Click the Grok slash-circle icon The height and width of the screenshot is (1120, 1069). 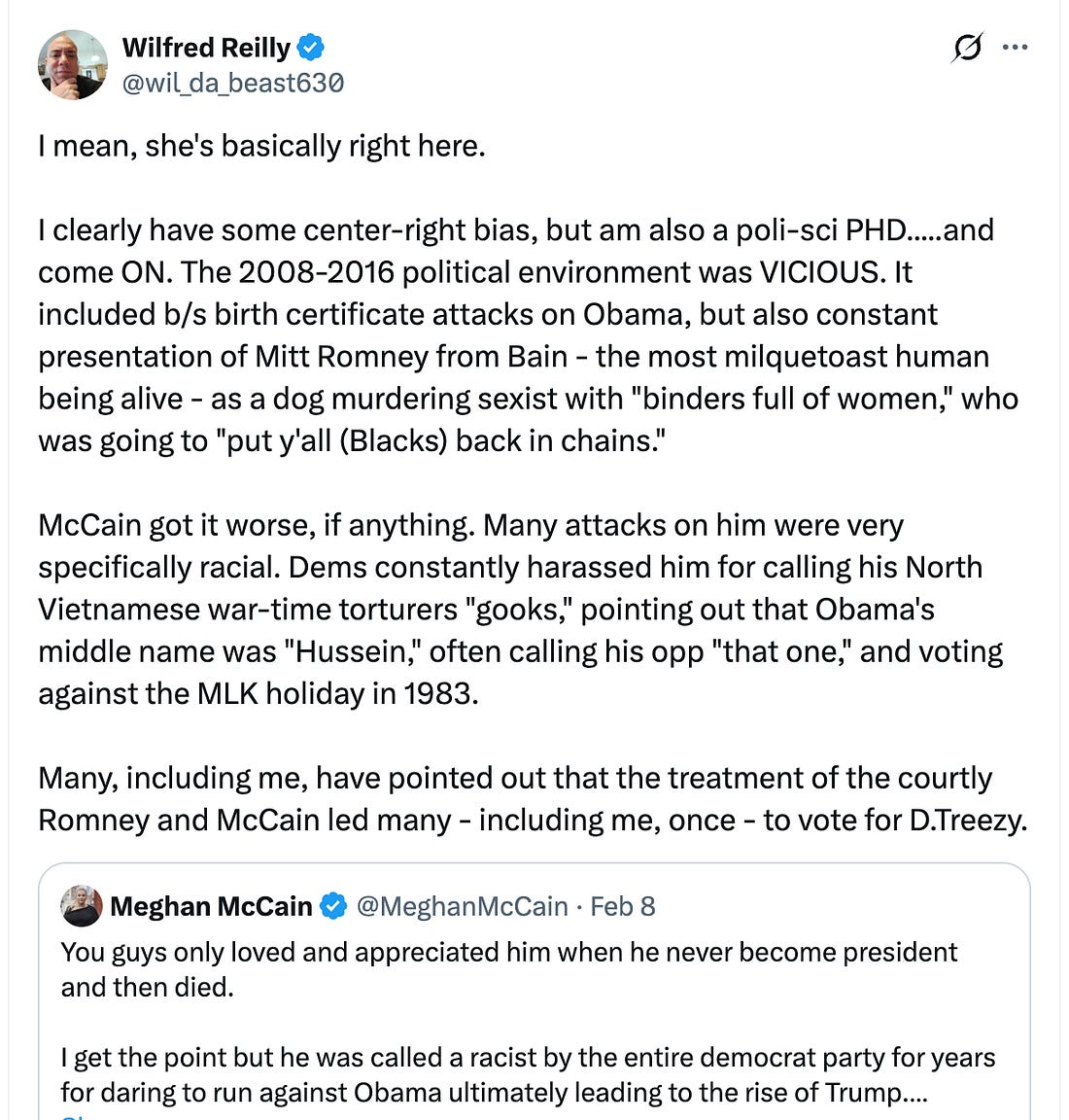[966, 47]
